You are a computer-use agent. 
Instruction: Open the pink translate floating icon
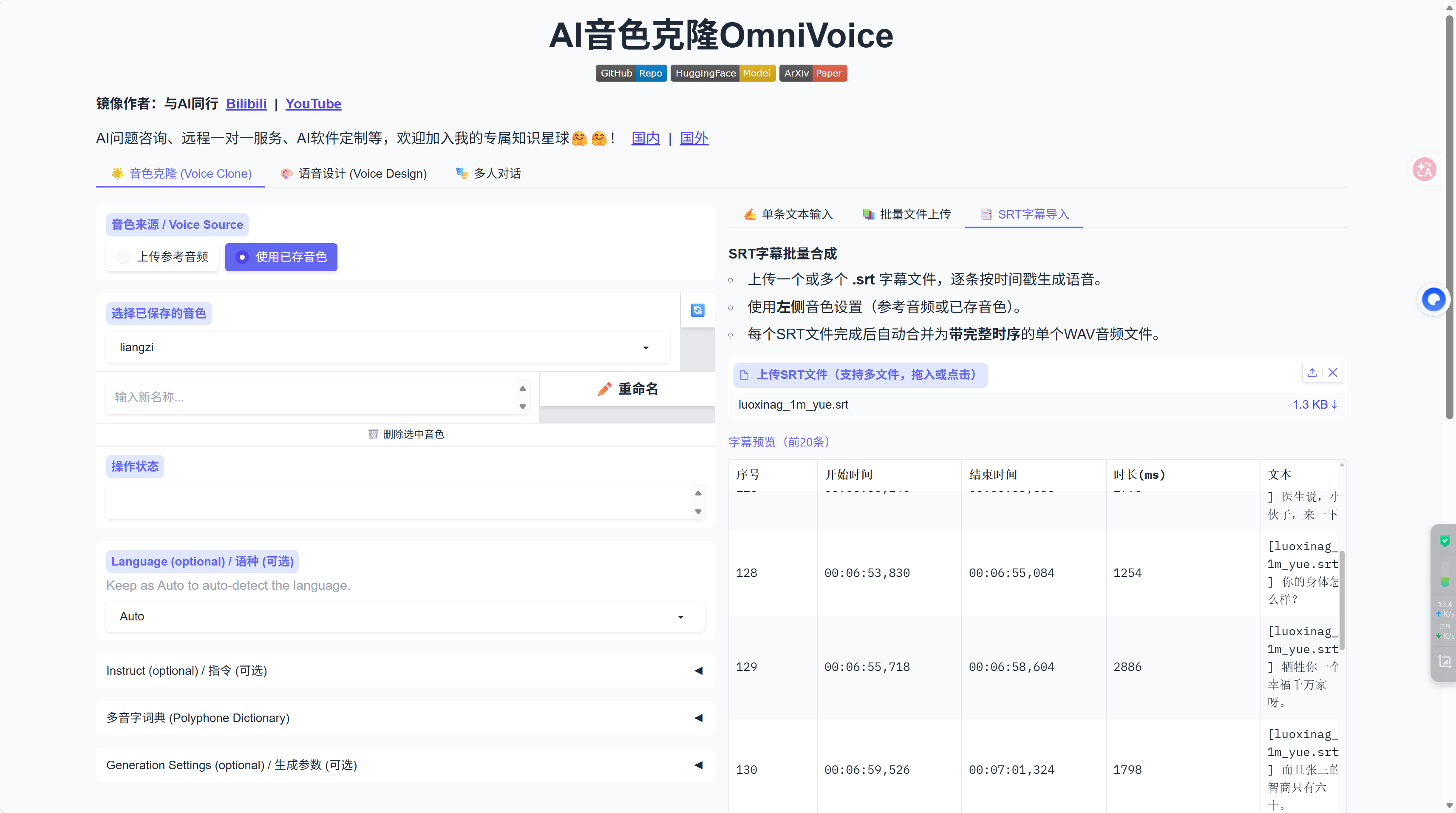click(1424, 169)
